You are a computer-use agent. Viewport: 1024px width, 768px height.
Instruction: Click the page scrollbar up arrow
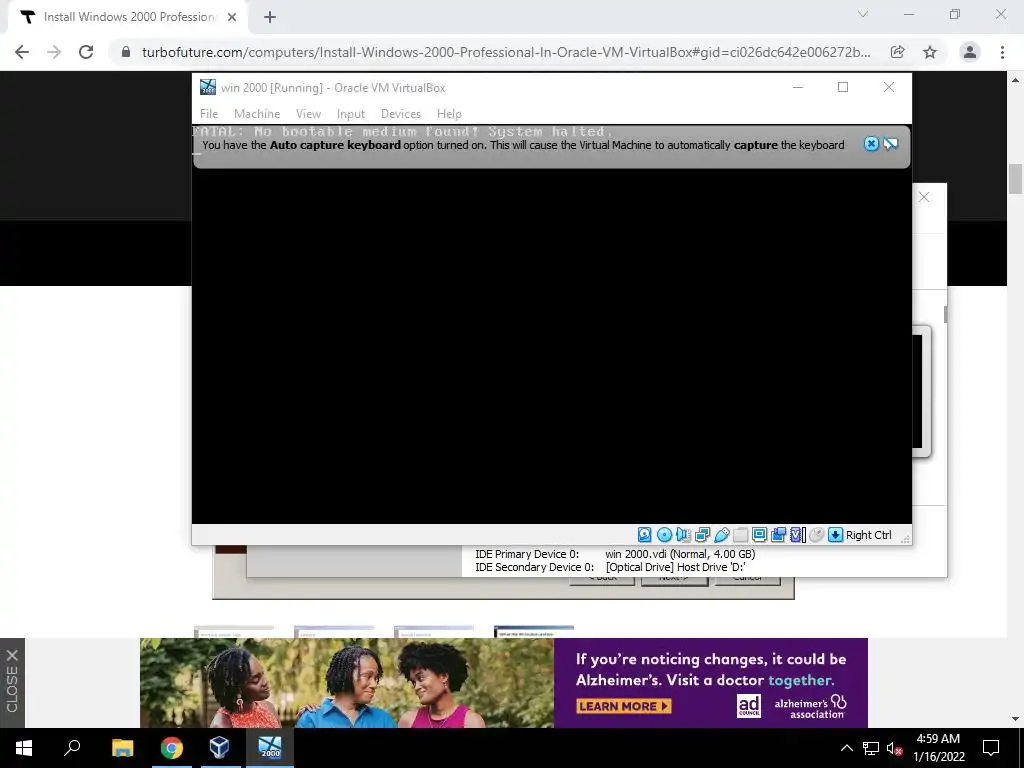[x=1015, y=80]
